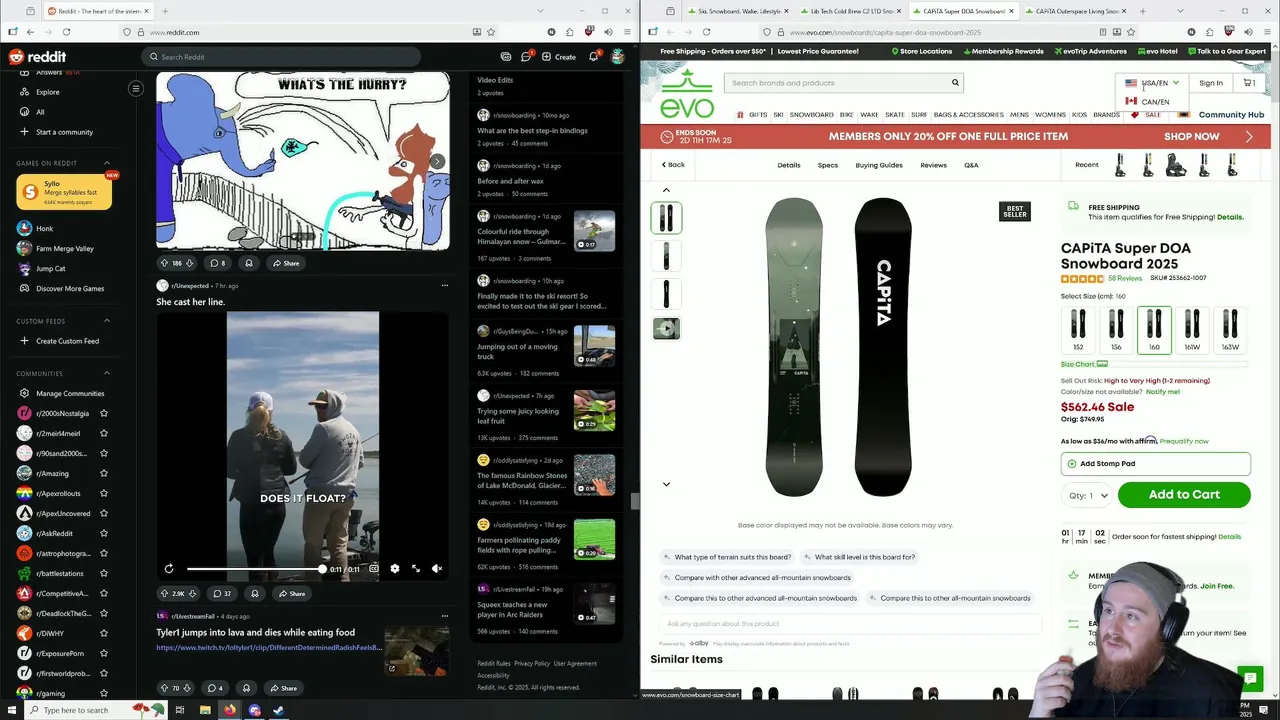Image resolution: width=1280 pixels, height=720 pixels.
Task: Open SALE category in evo menu
Action: (1153, 115)
